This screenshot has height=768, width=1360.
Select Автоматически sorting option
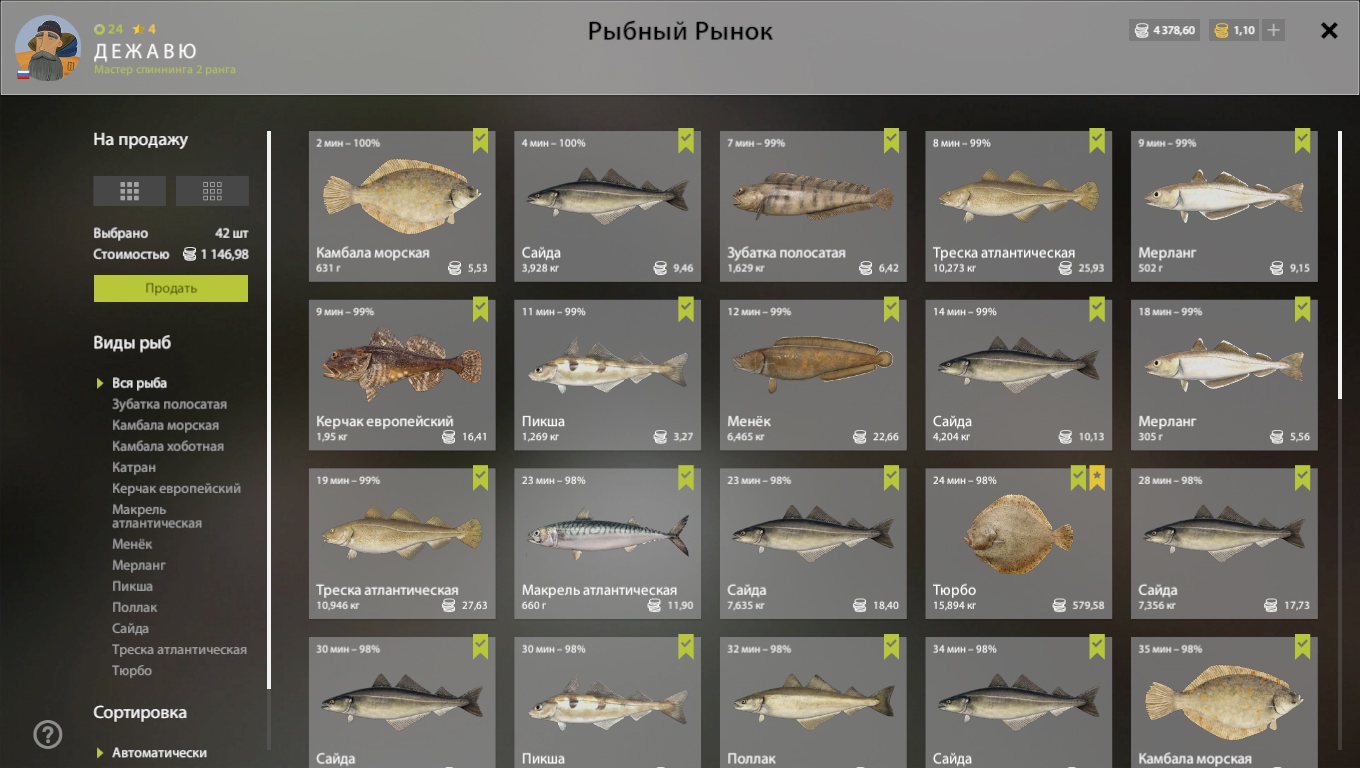click(x=159, y=753)
